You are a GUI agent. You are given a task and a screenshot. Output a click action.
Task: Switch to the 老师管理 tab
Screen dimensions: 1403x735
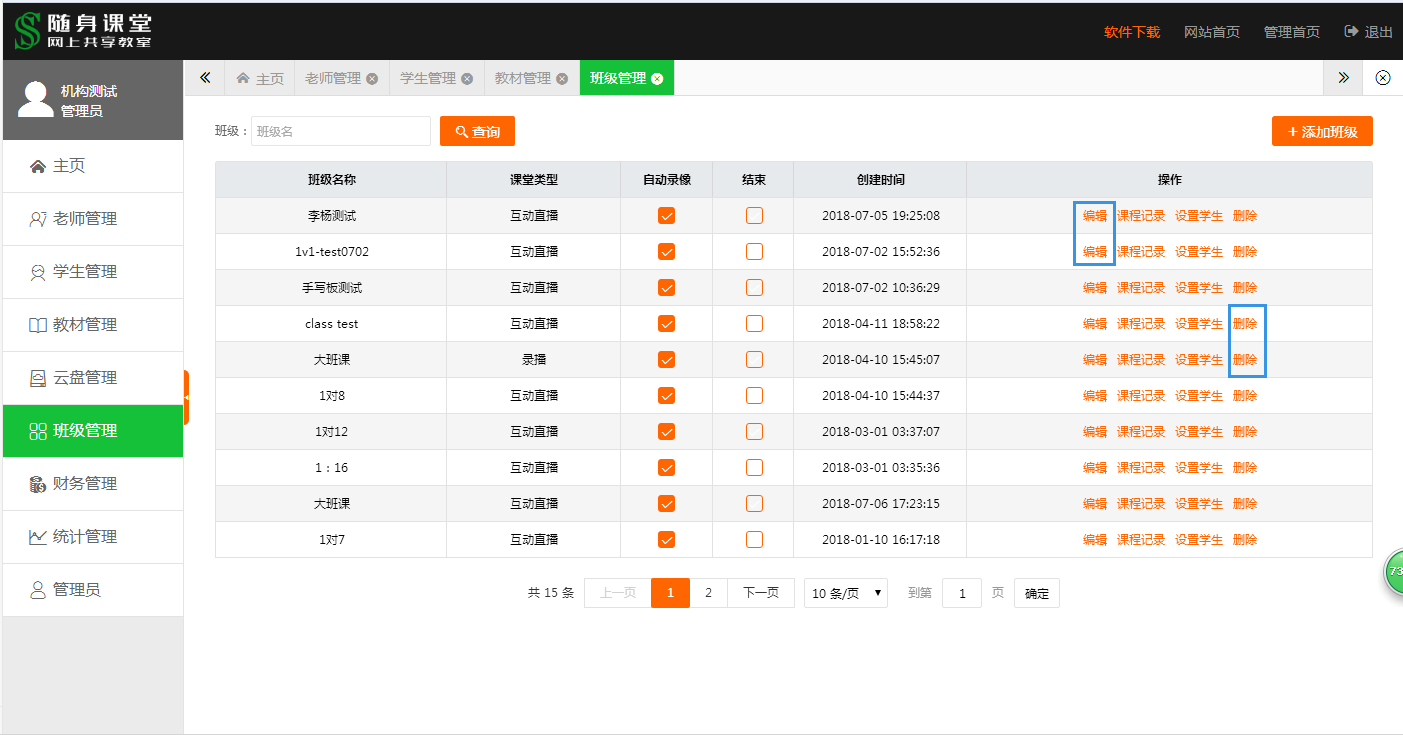click(332, 78)
